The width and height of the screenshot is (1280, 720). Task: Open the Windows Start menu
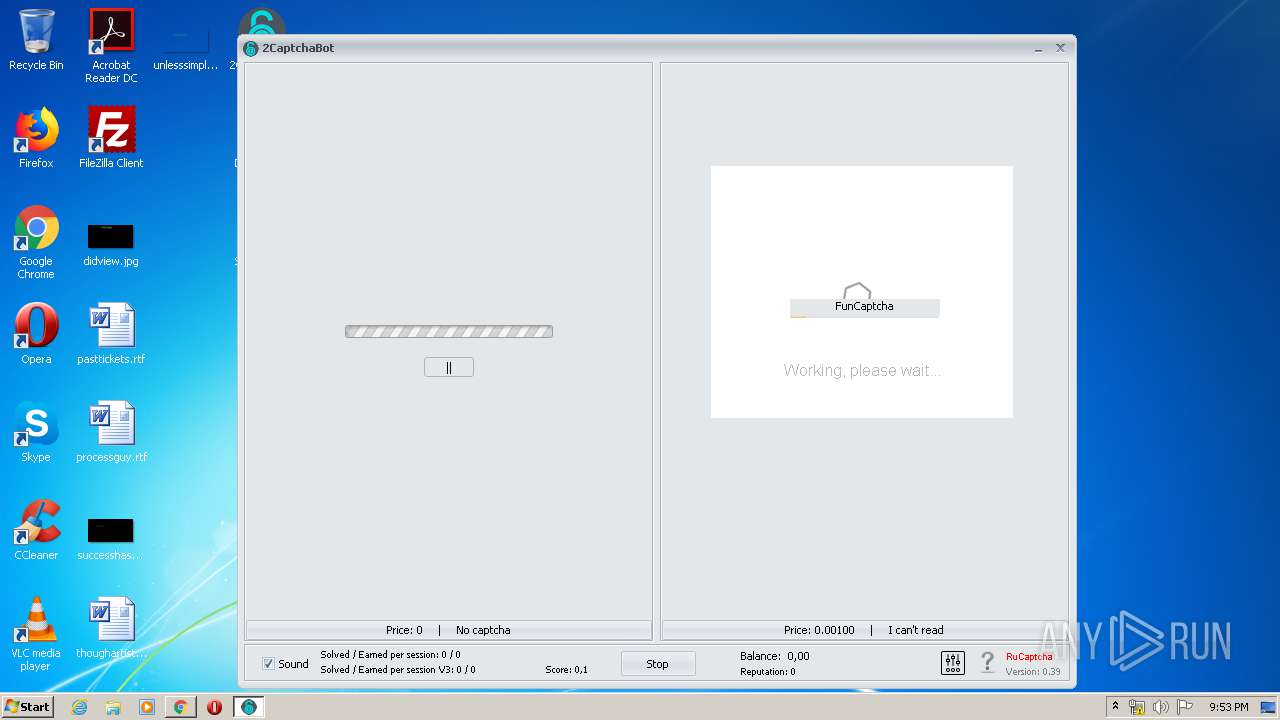pyautogui.click(x=27, y=706)
